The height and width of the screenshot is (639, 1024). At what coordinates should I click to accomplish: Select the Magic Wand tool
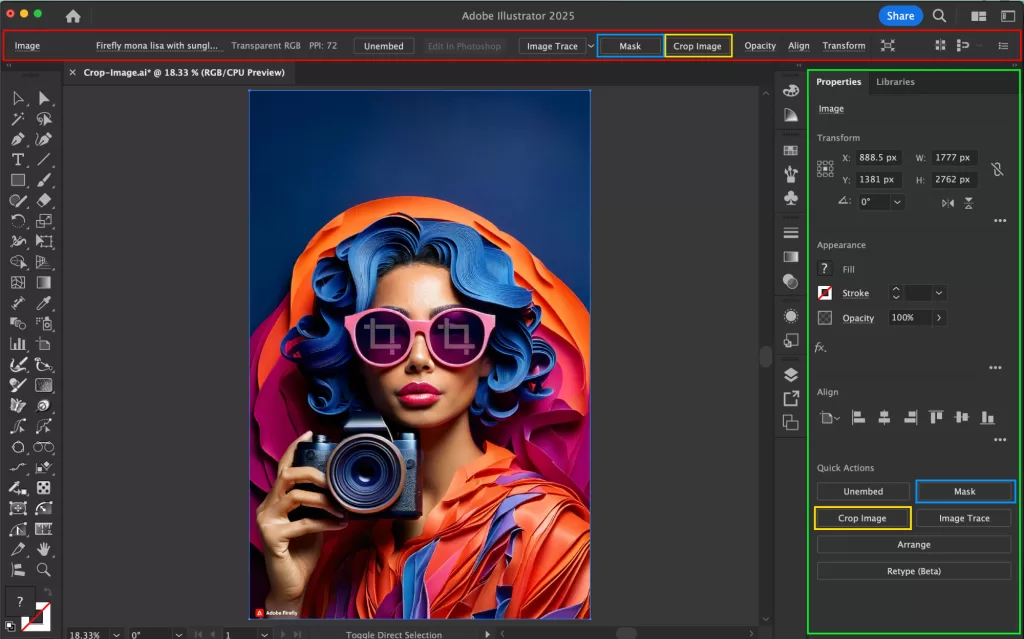(18, 119)
